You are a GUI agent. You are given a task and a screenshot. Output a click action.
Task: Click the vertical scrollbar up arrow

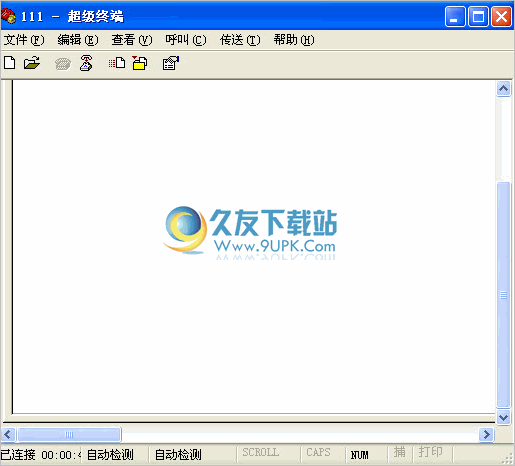click(x=503, y=89)
